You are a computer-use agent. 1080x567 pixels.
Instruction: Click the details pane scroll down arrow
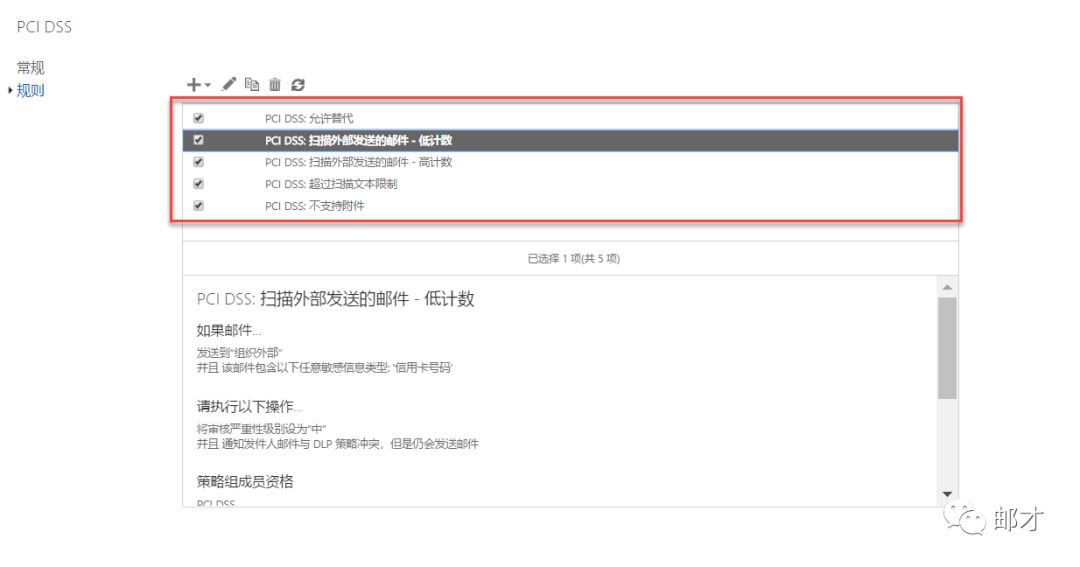coord(947,494)
